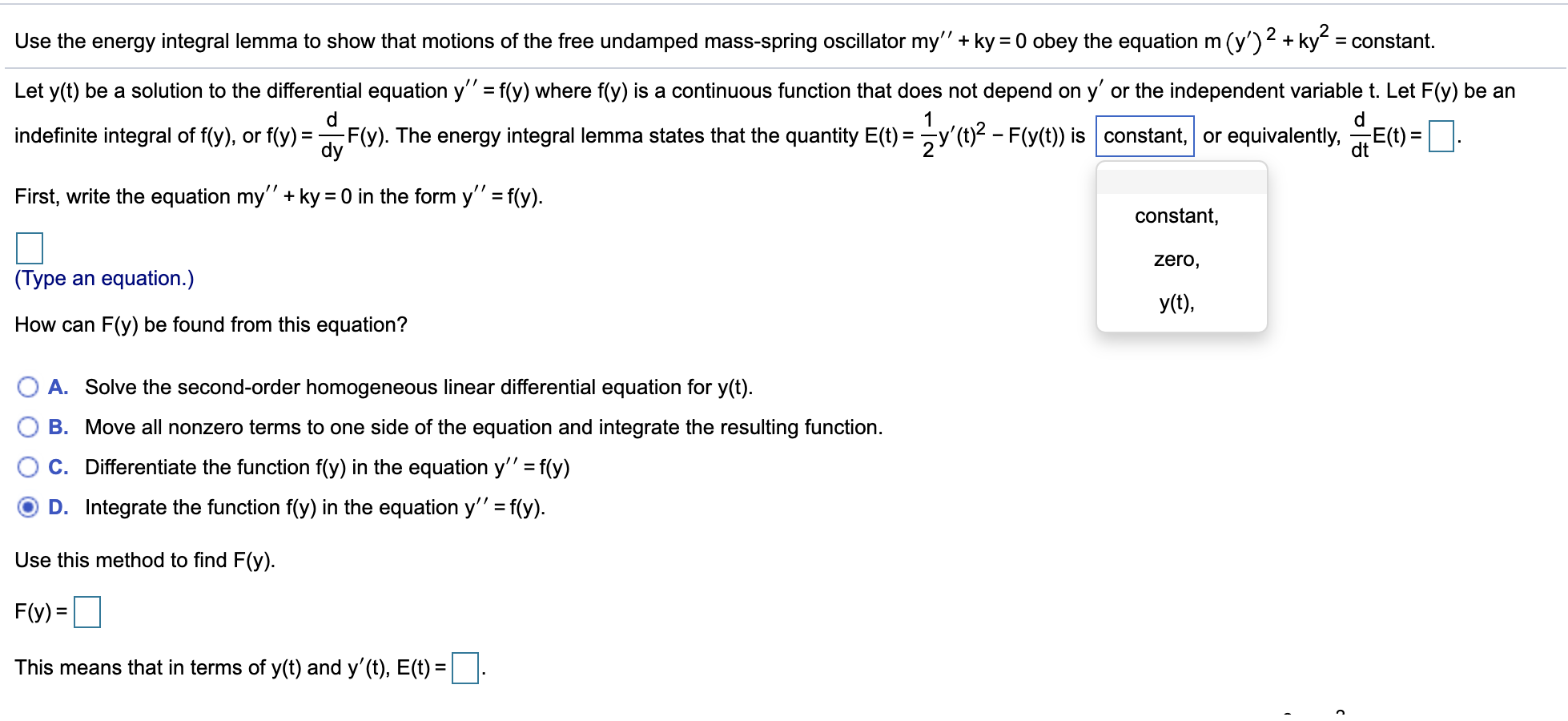
Task: Select option "zero," from the dropdown list
Action: [1175, 259]
